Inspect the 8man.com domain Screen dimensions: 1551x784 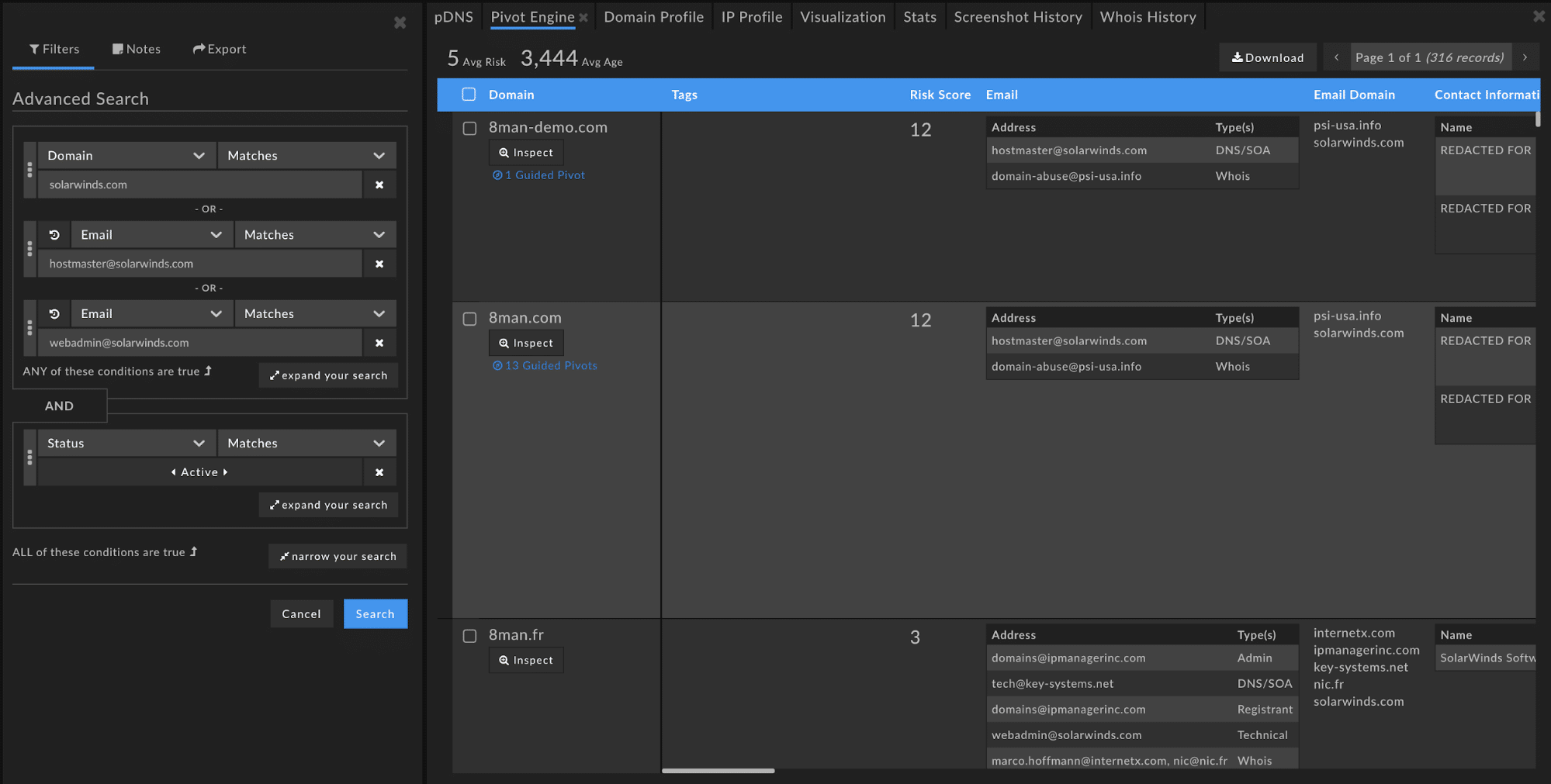(526, 344)
